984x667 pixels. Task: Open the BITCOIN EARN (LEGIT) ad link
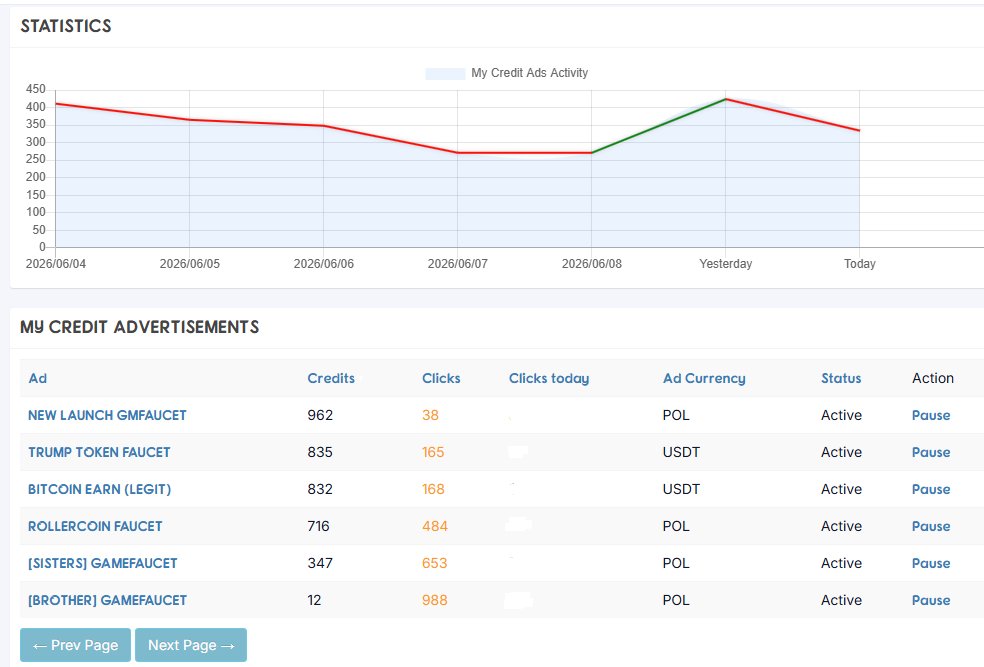[x=99, y=489]
